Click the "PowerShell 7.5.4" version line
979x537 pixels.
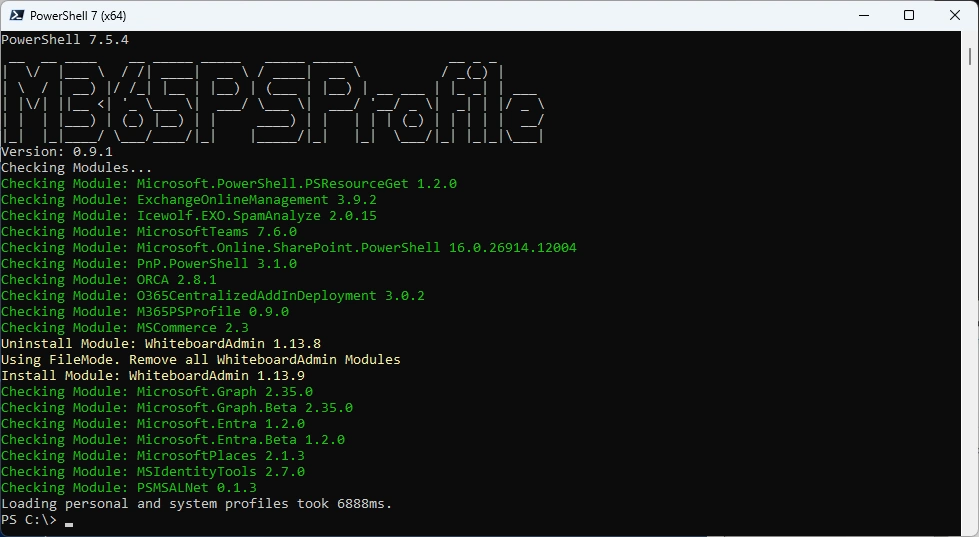[65, 40]
